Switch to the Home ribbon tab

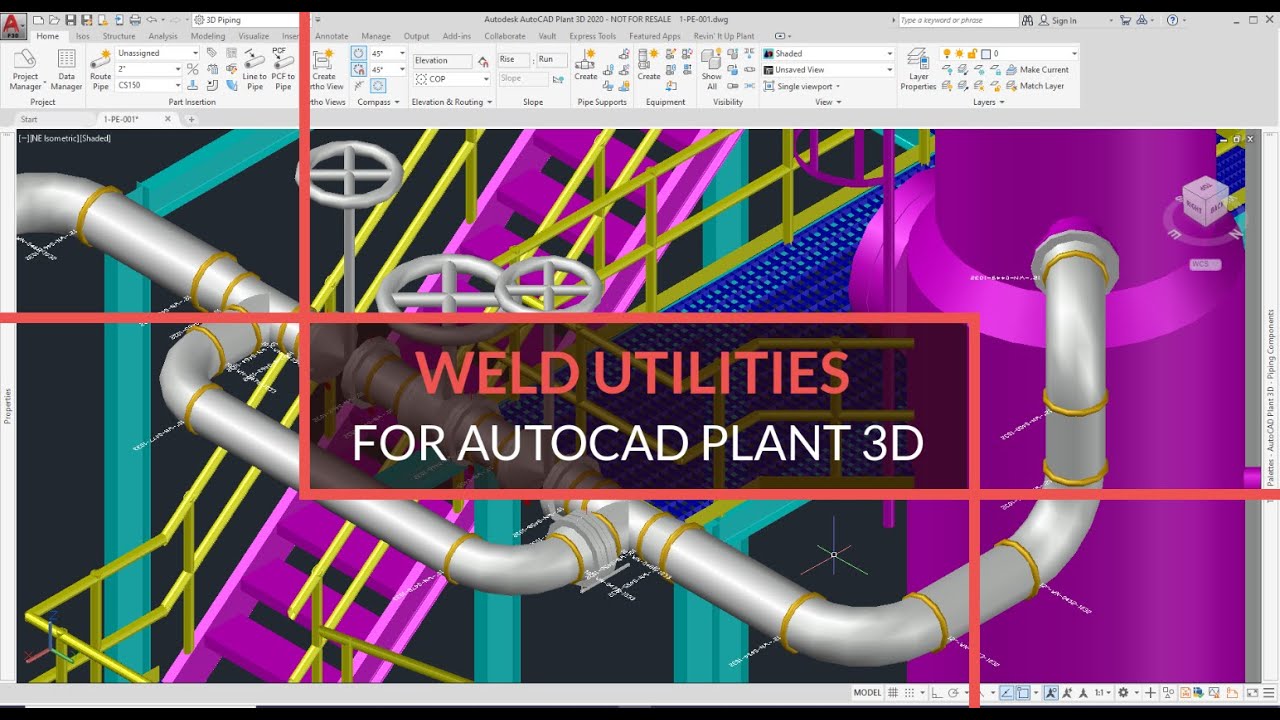(48, 36)
